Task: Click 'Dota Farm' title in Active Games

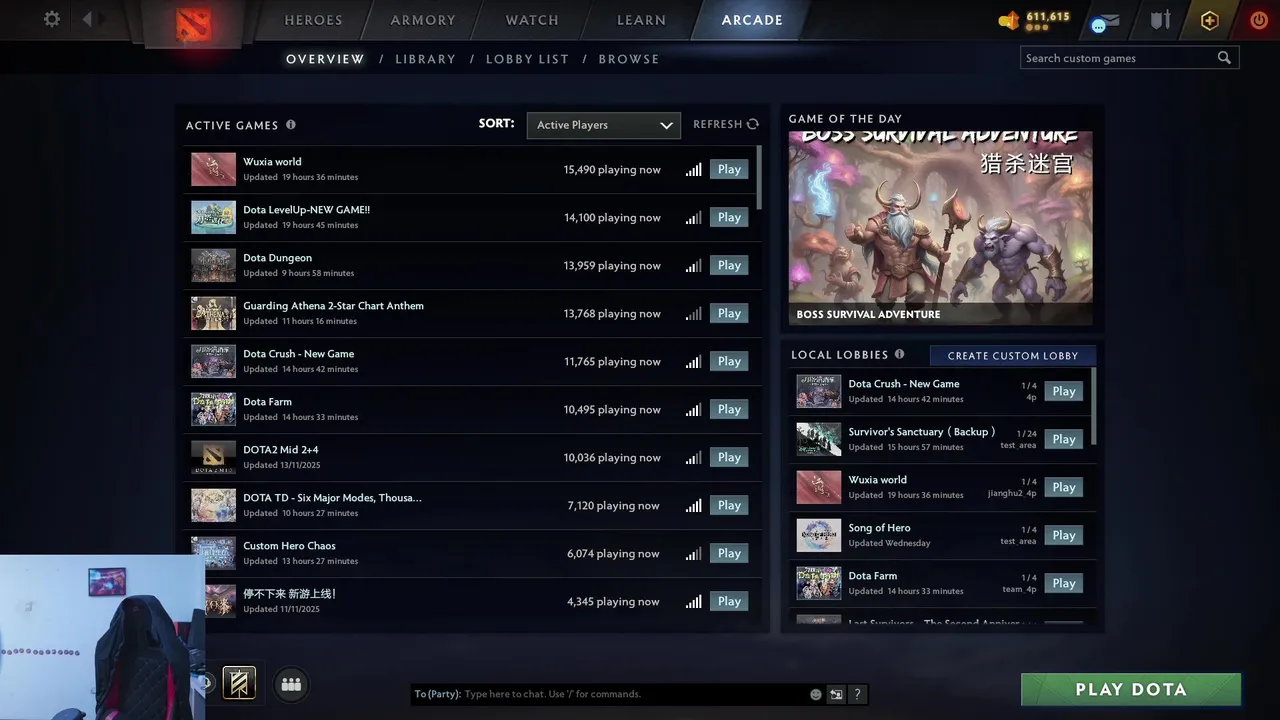Action: 267,402
